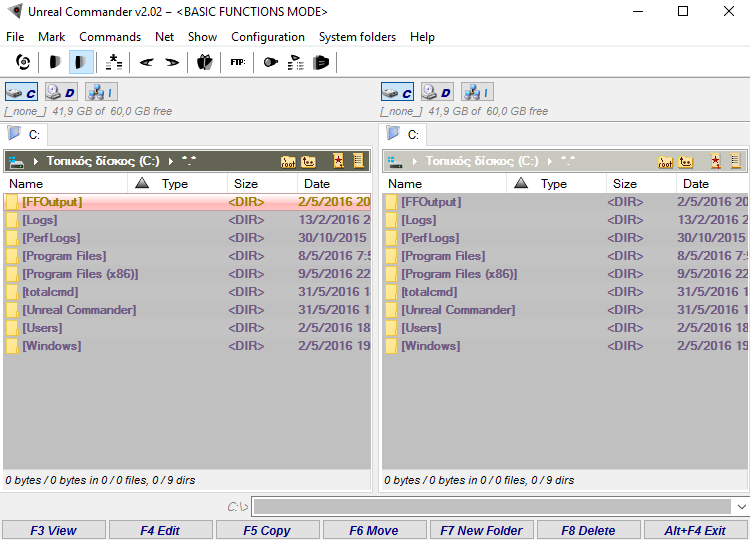Go to parent folder icon in left panel

click(x=309, y=162)
